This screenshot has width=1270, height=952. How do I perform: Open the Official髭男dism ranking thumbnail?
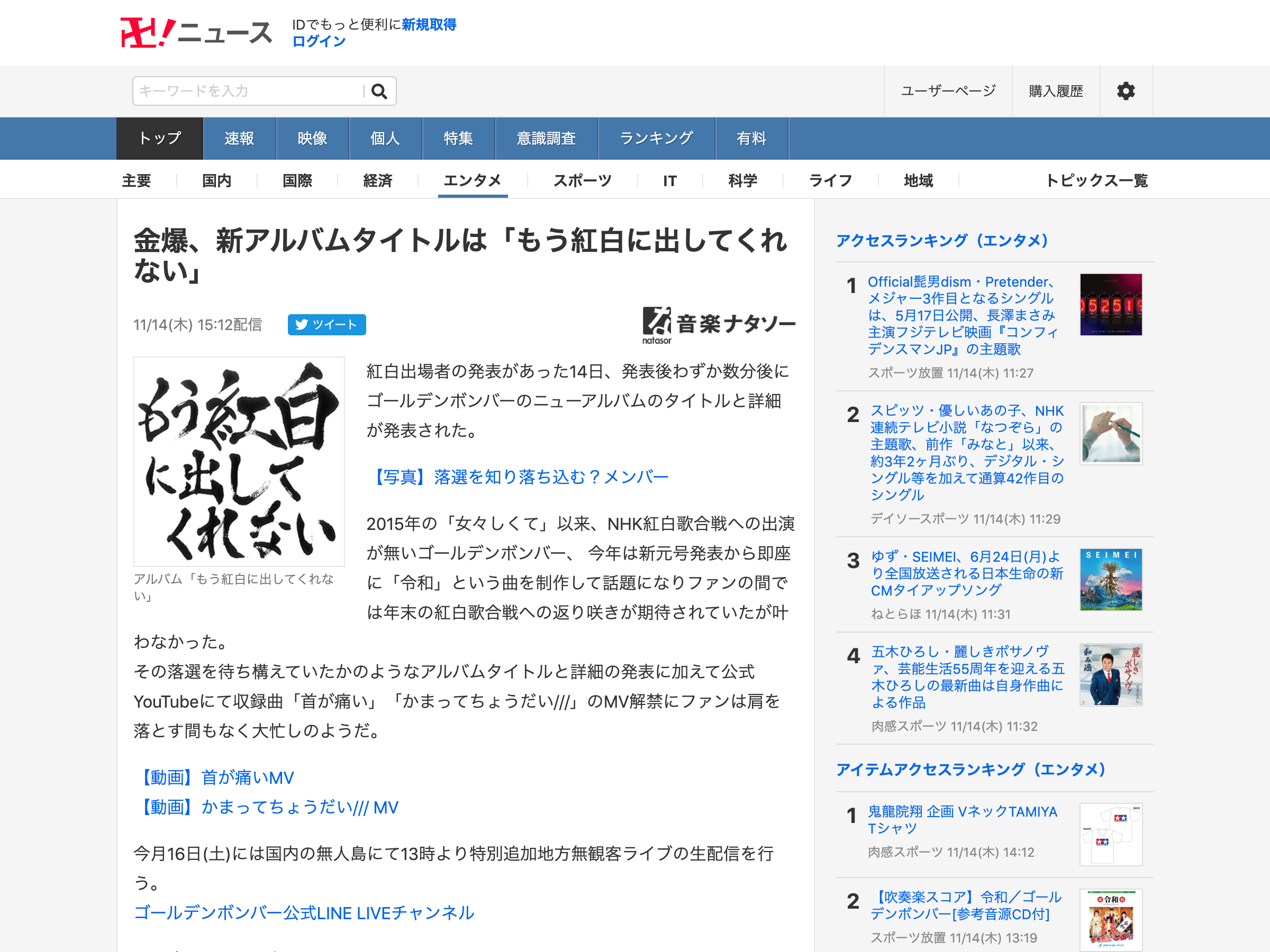pyautogui.click(x=1110, y=305)
